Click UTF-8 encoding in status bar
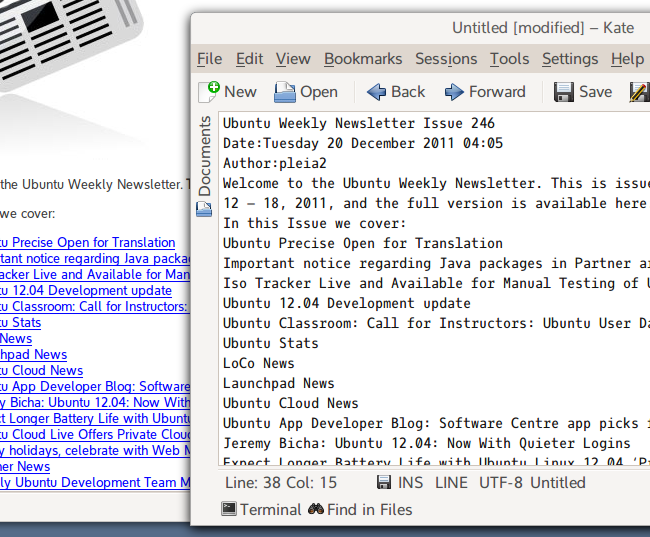This screenshot has width=650, height=537. tap(501, 483)
